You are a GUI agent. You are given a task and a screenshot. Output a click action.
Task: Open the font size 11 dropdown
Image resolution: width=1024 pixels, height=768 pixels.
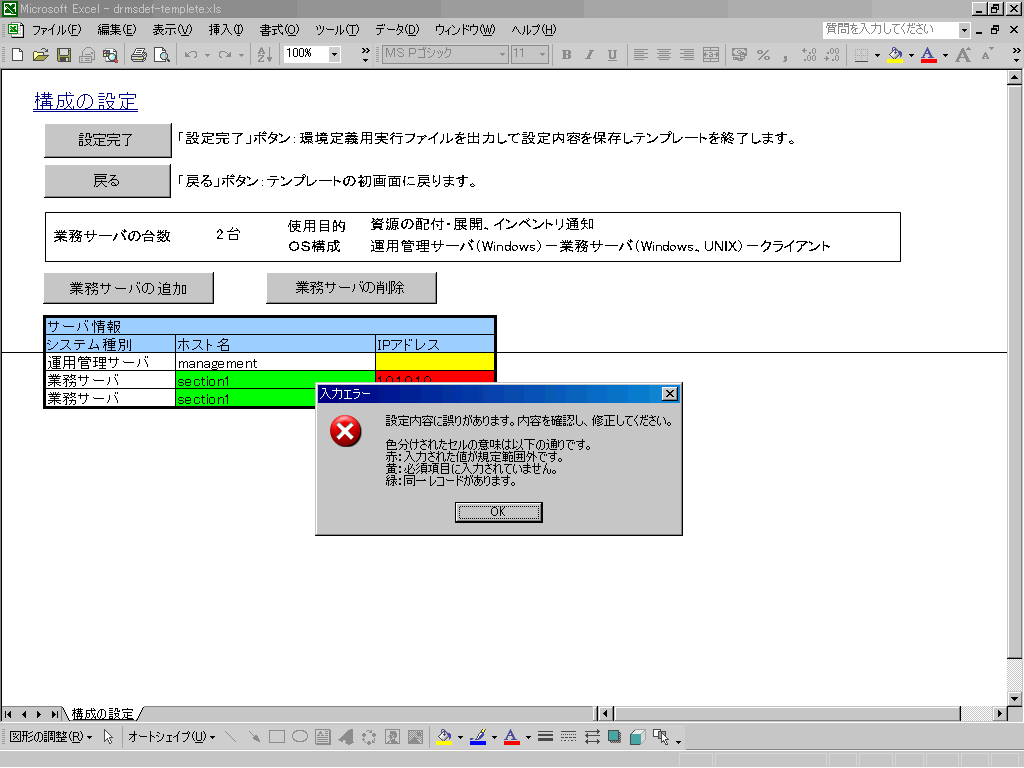[542, 54]
